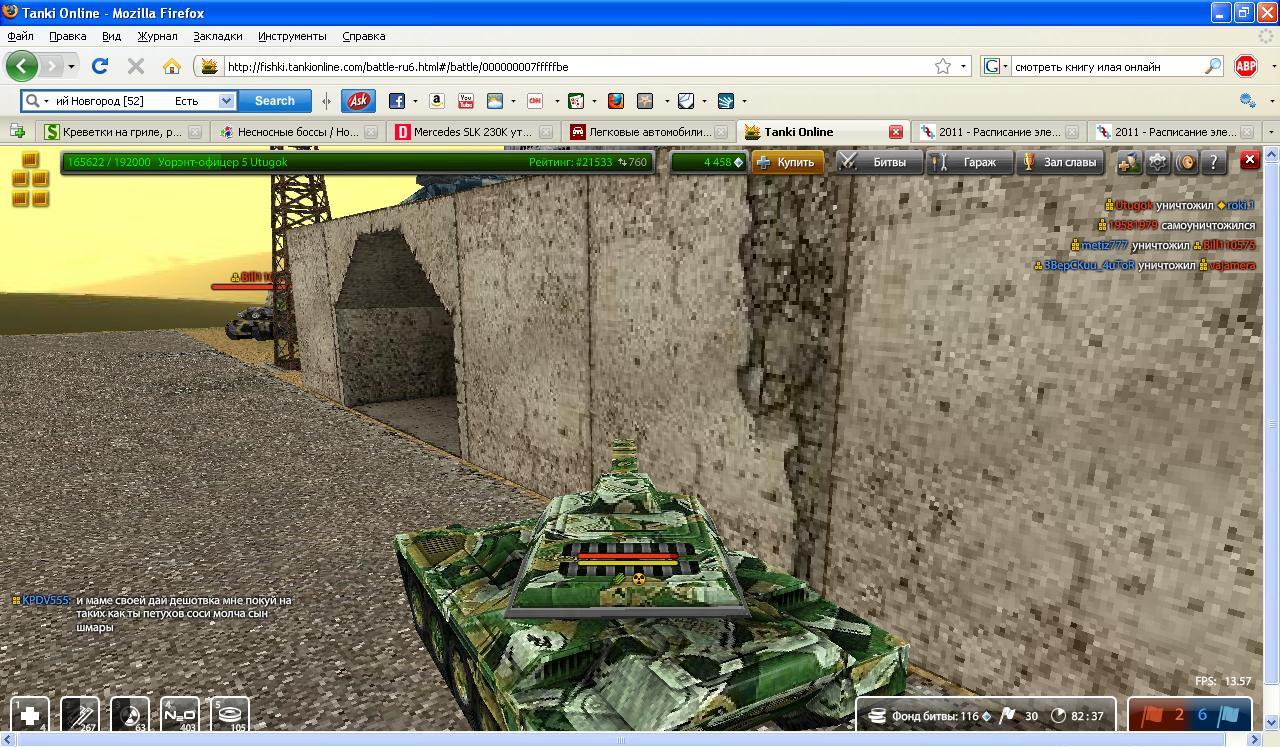Open the Вид menu
The width and height of the screenshot is (1280, 747).
point(111,36)
